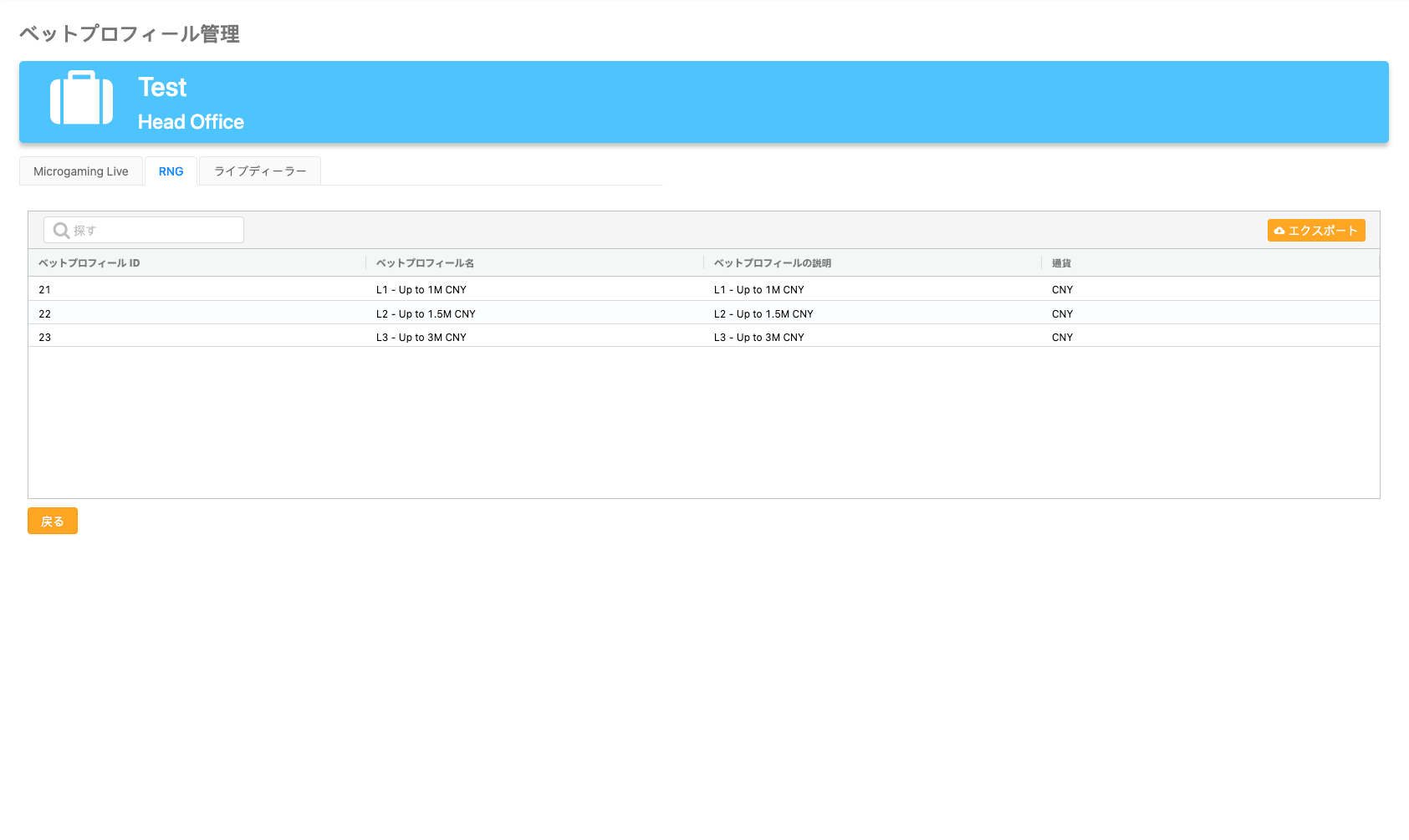Sort by 通貨 column header
Image resolution: width=1409 pixels, height=840 pixels.
click(1061, 263)
